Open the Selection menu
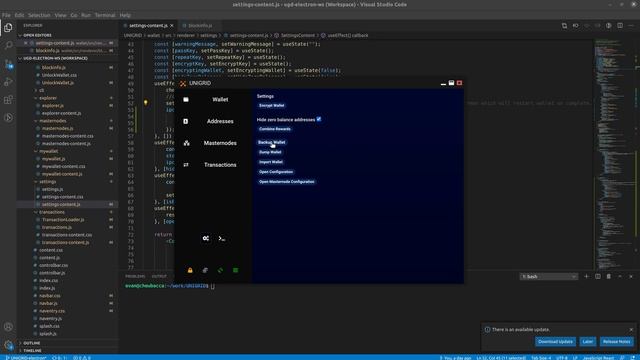The height and width of the screenshot is (360, 640). click(x=39, y=15)
